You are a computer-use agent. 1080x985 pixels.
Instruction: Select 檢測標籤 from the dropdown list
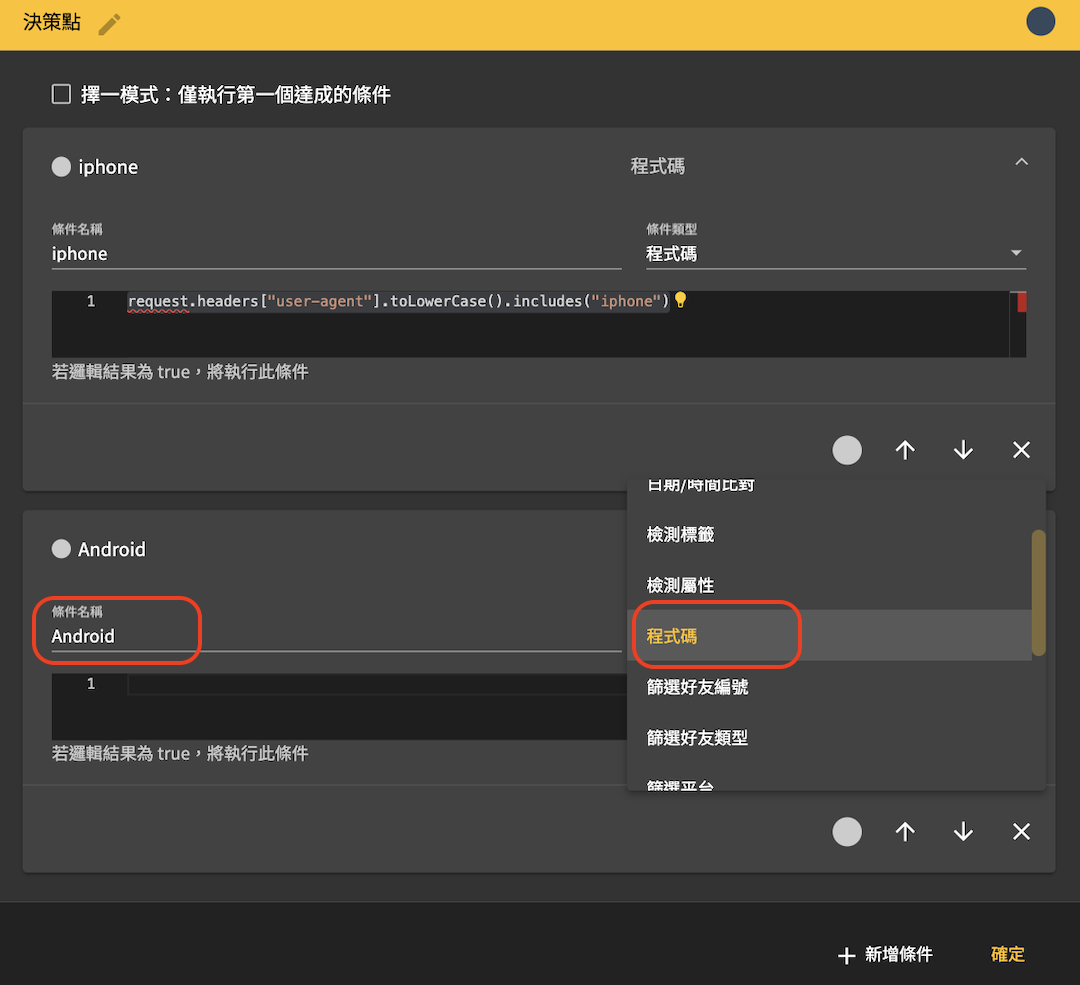coord(829,534)
